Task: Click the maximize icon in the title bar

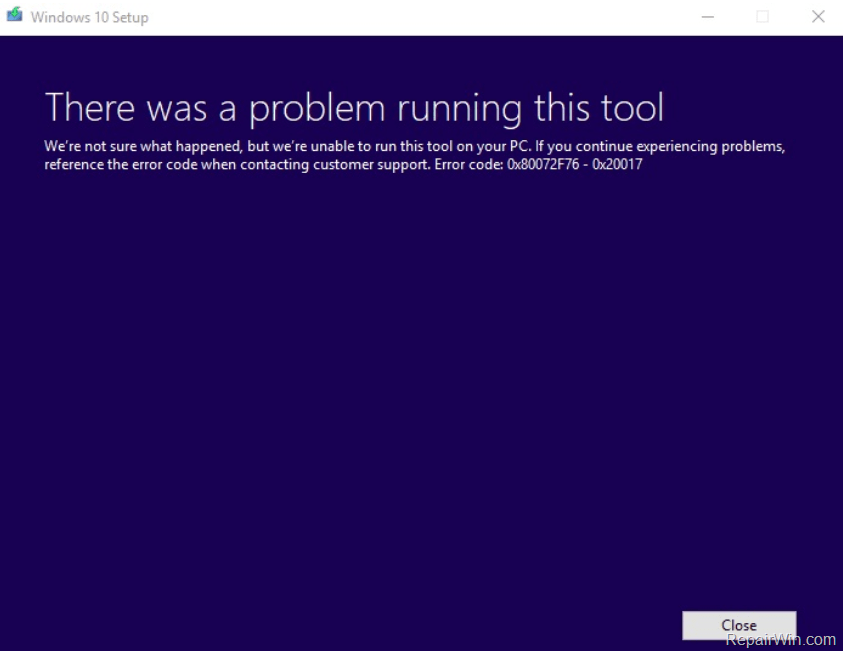Action: coord(762,16)
